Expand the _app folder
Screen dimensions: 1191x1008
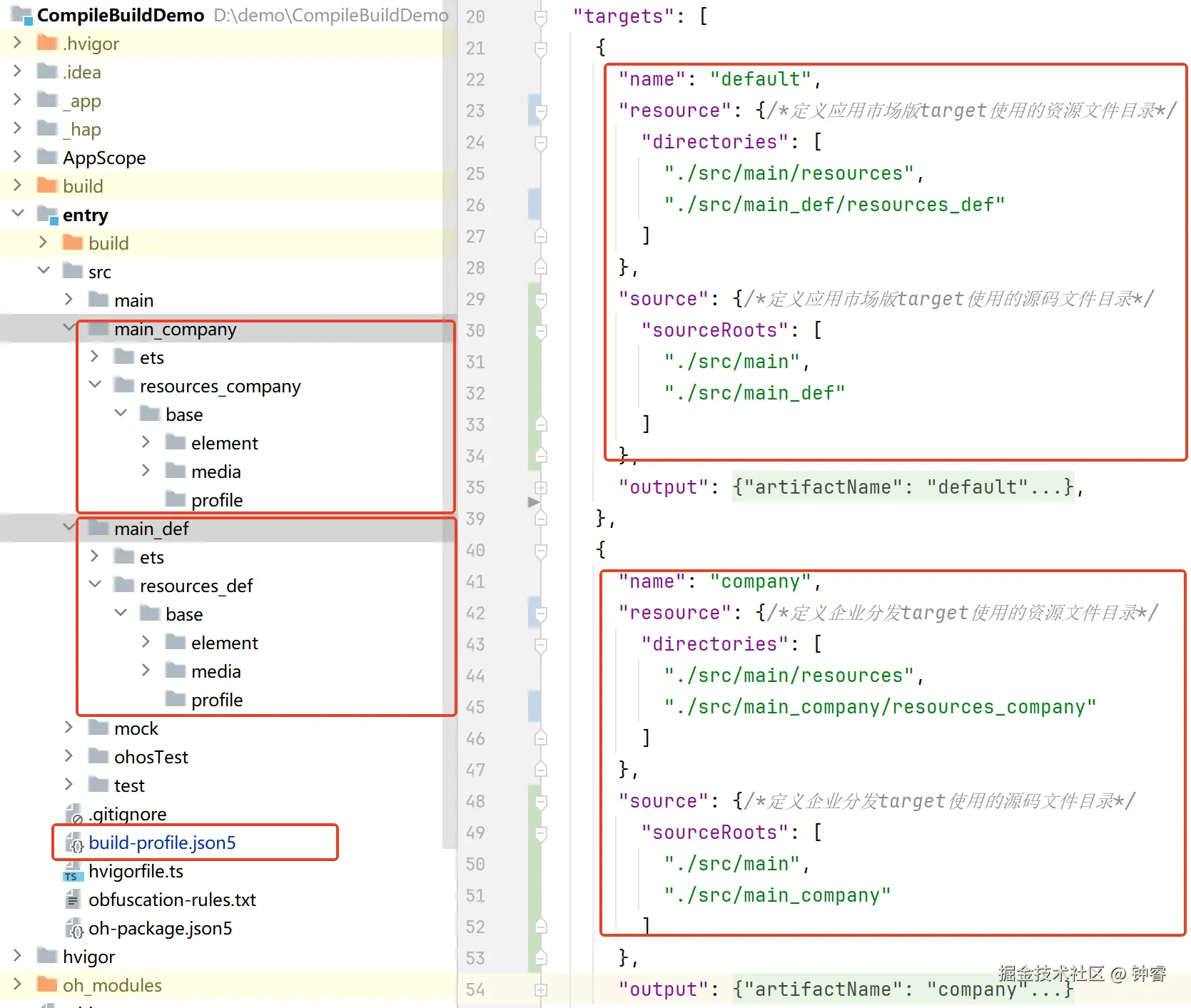[17, 100]
